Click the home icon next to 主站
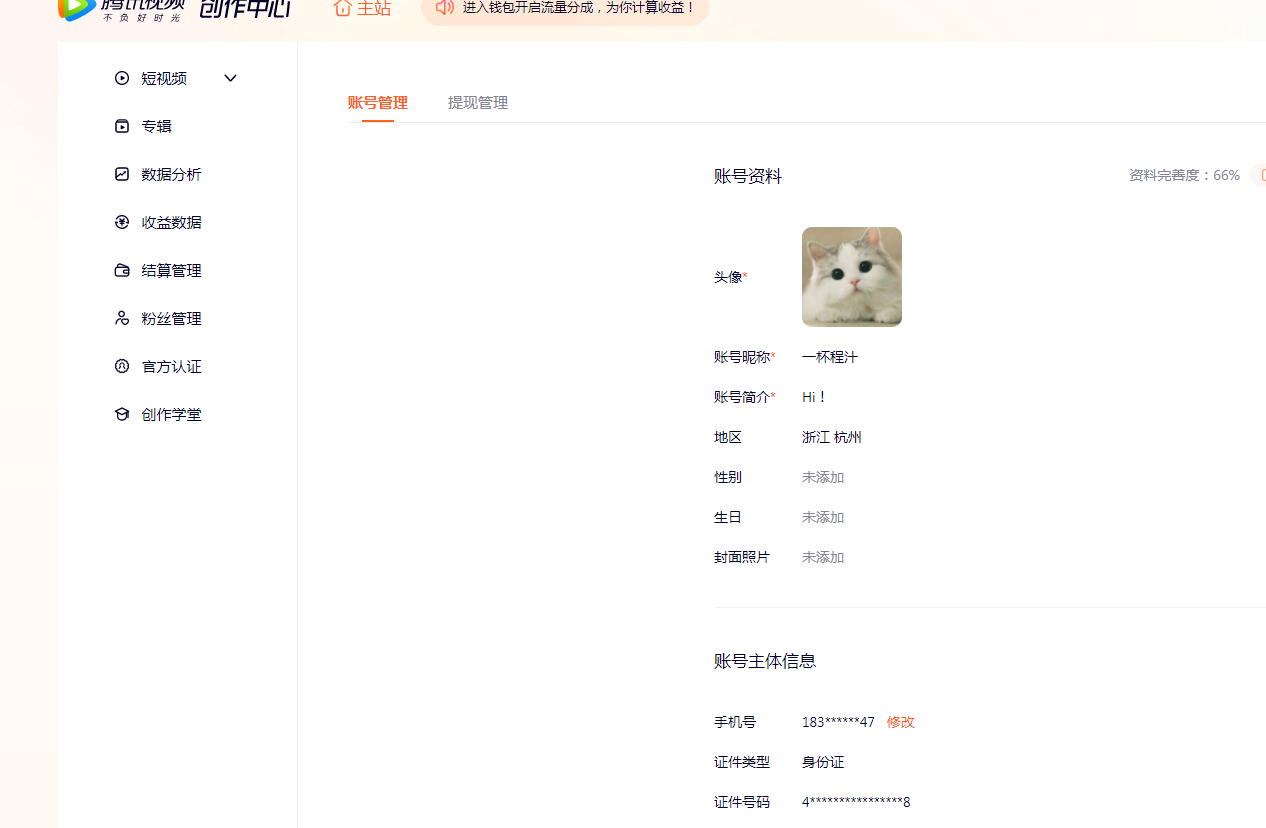This screenshot has height=828, width=1266. (x=343, y=8)
